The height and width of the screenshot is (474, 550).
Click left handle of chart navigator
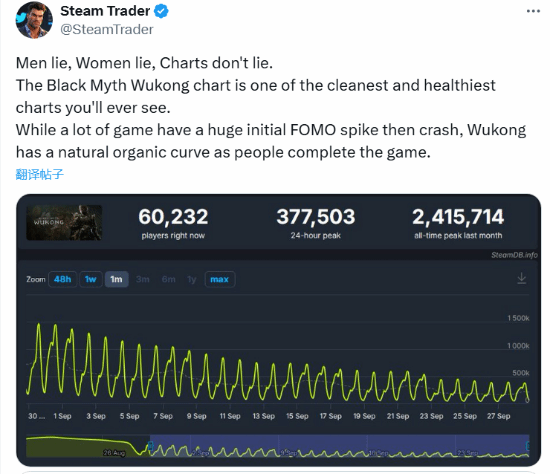150,446
